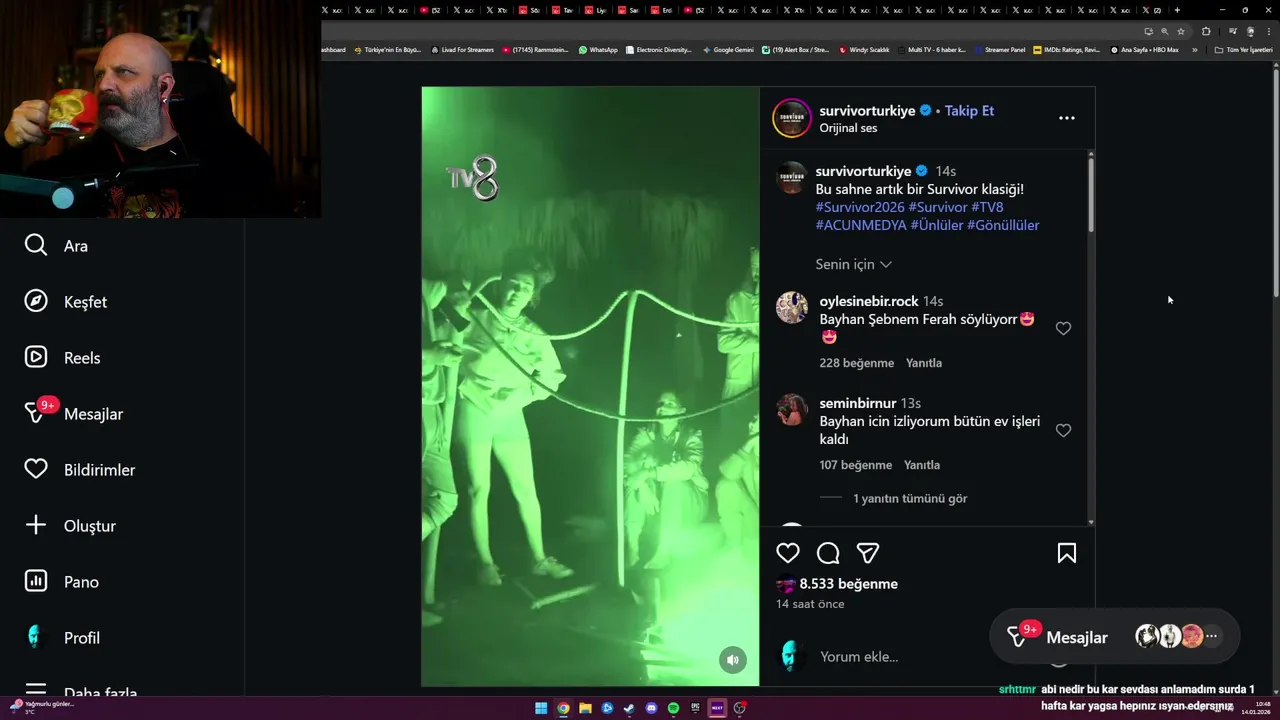Open browser extensions puzzle icon
1280x720 pixels.
pyautogui.click(x=1206, y=31)
